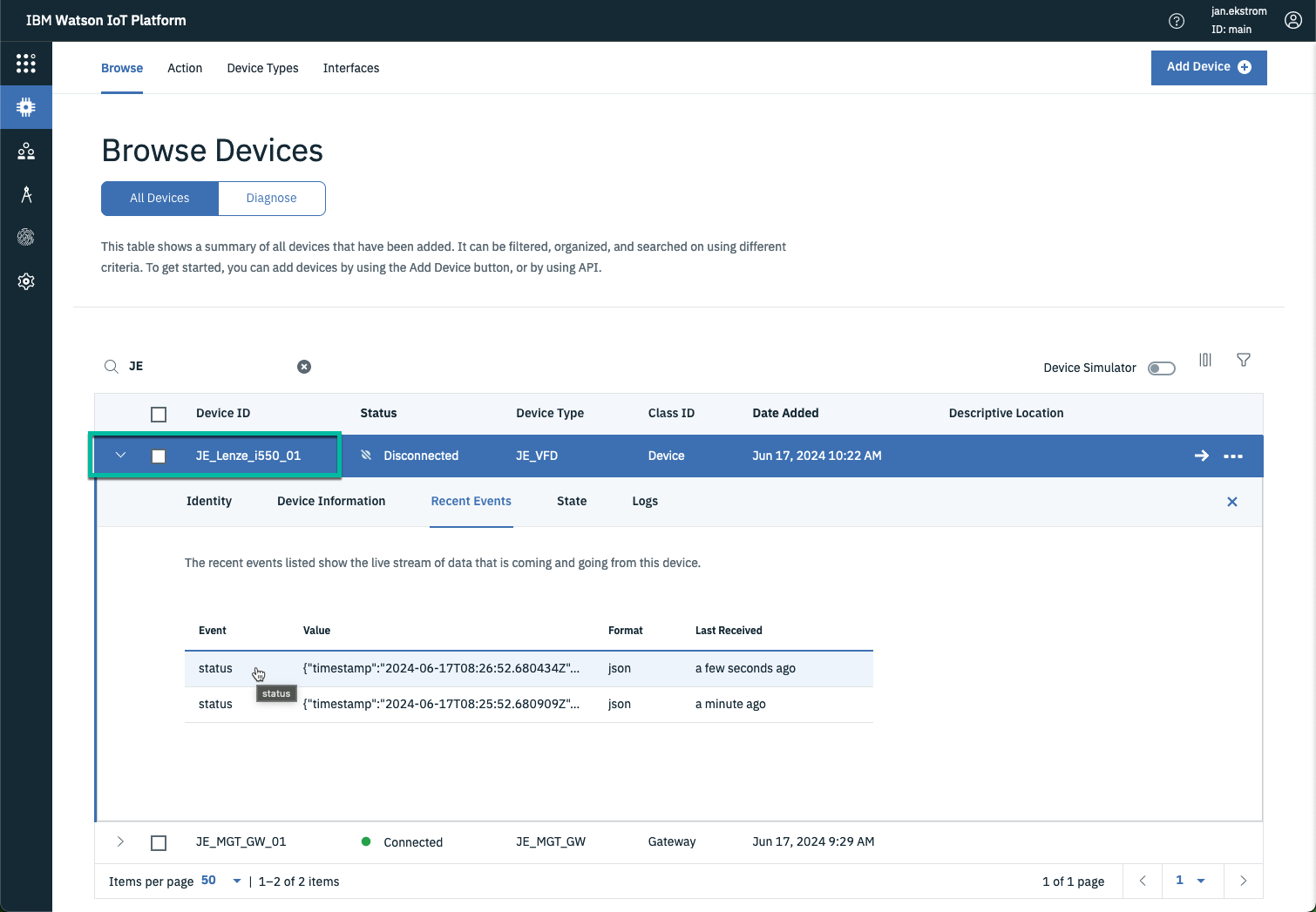Viewport: 1316px width, 912px height.
Task: Select the status event received a few seconds ago
Action: click(529, 668)
